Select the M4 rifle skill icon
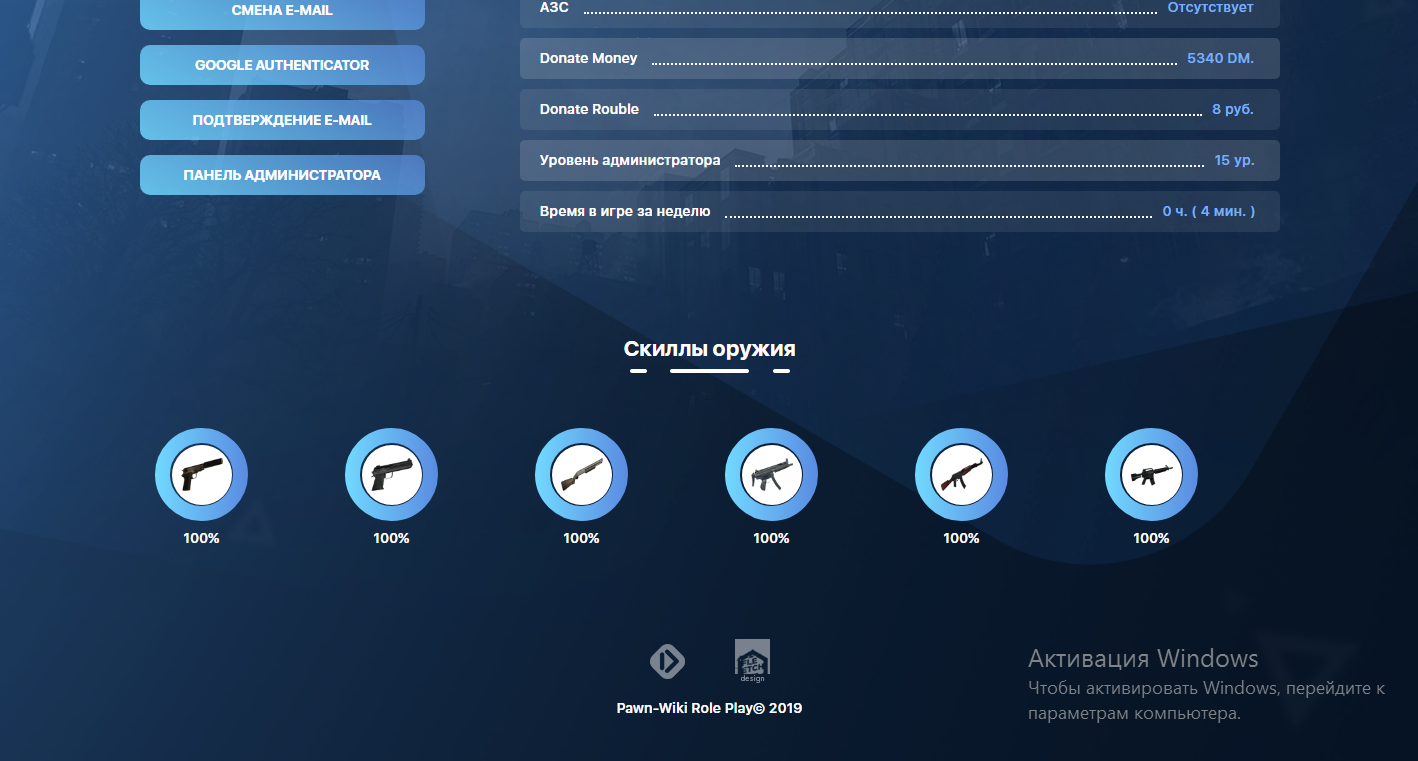The height and width of the screenshot is (761, 1418). pos(1151,475)
